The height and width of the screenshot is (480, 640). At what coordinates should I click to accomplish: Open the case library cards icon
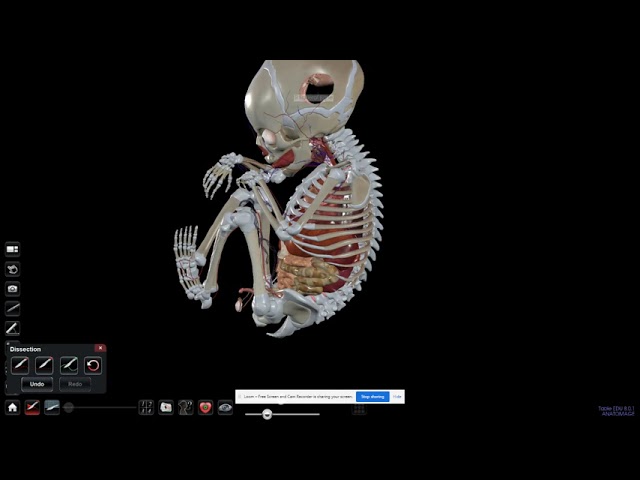click(x=166, y=407)
